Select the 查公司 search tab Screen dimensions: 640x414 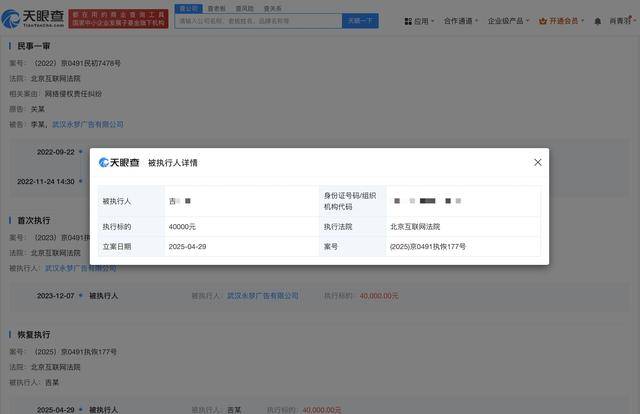tap(189, 8)
